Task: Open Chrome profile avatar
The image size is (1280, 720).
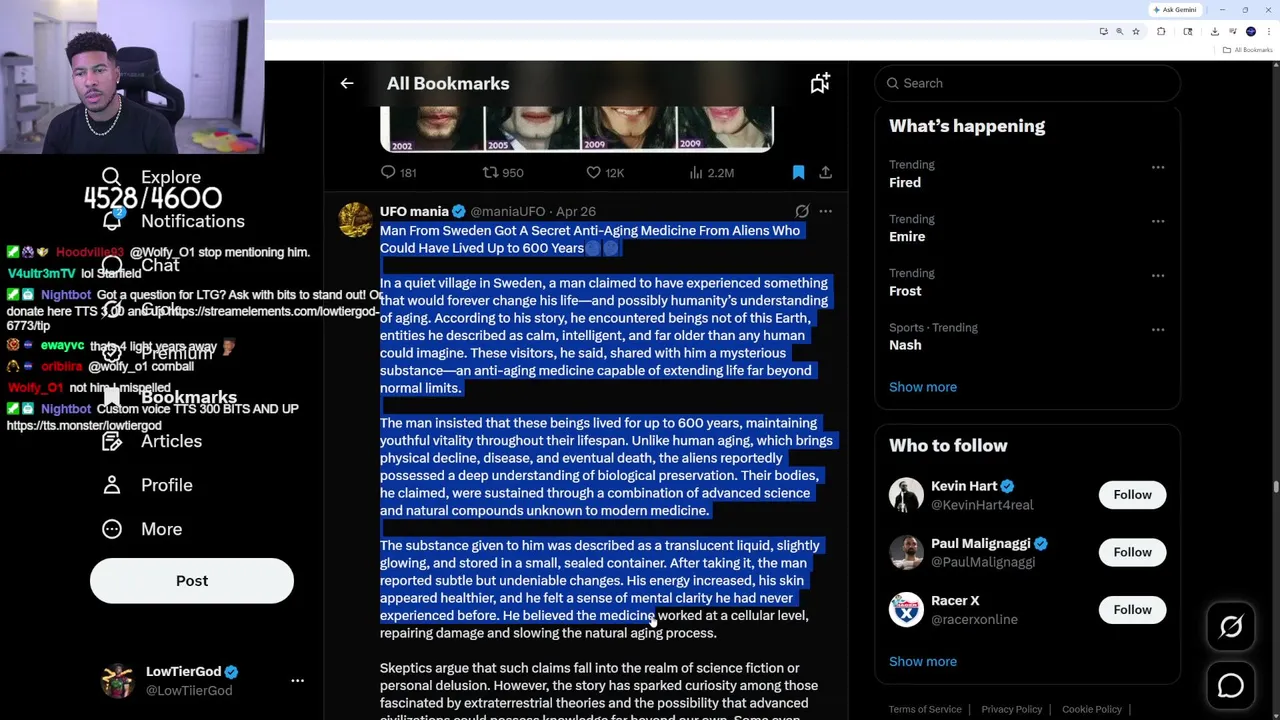Action: click(x=1250, y=32)
